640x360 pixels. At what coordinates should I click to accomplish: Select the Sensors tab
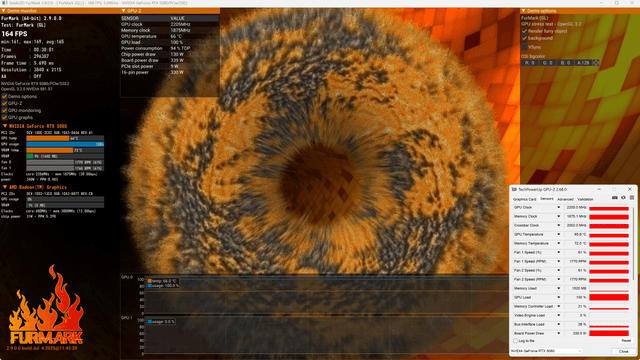tap(547, 199)
